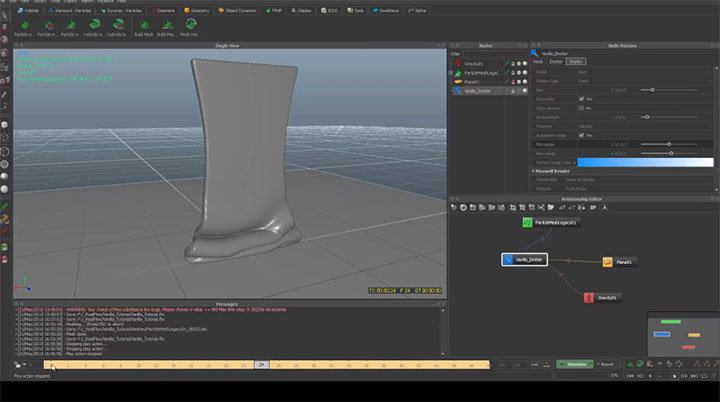The image size is (720, 402).
Task: Click the frame 24 marker on timeline
Action: (x=261, y=365)
